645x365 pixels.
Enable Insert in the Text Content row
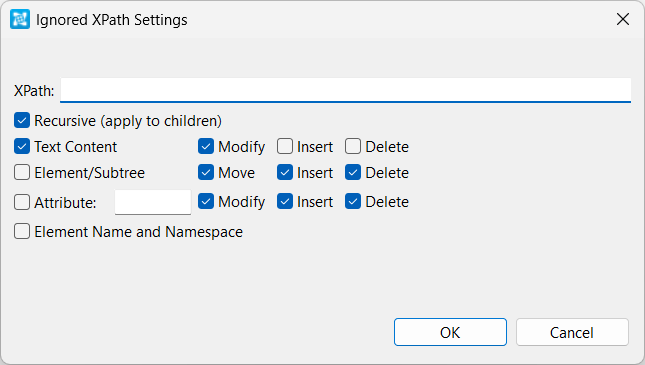coord(285,146)
